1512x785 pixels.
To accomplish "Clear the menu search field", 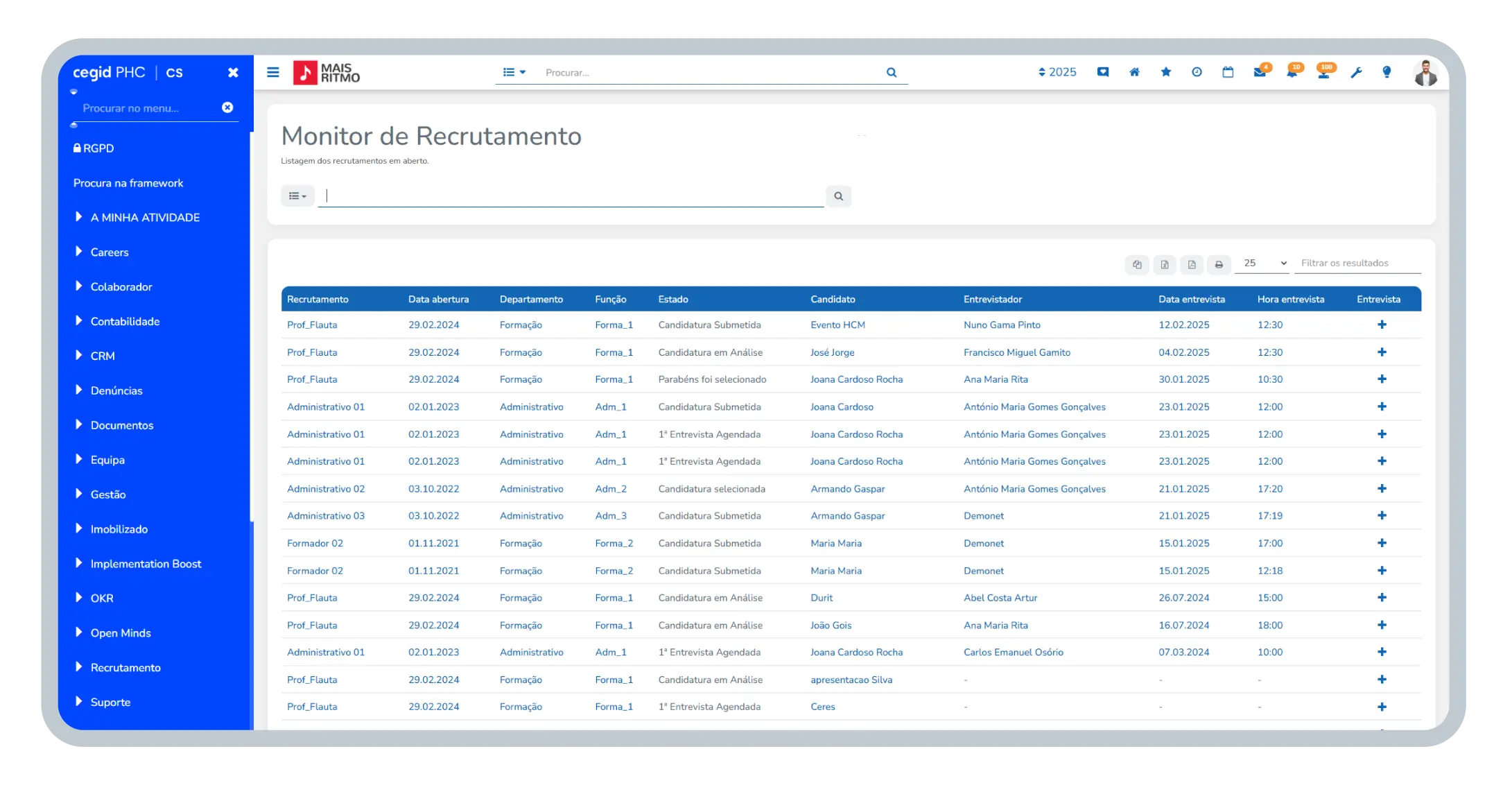I will pos(227,107).
